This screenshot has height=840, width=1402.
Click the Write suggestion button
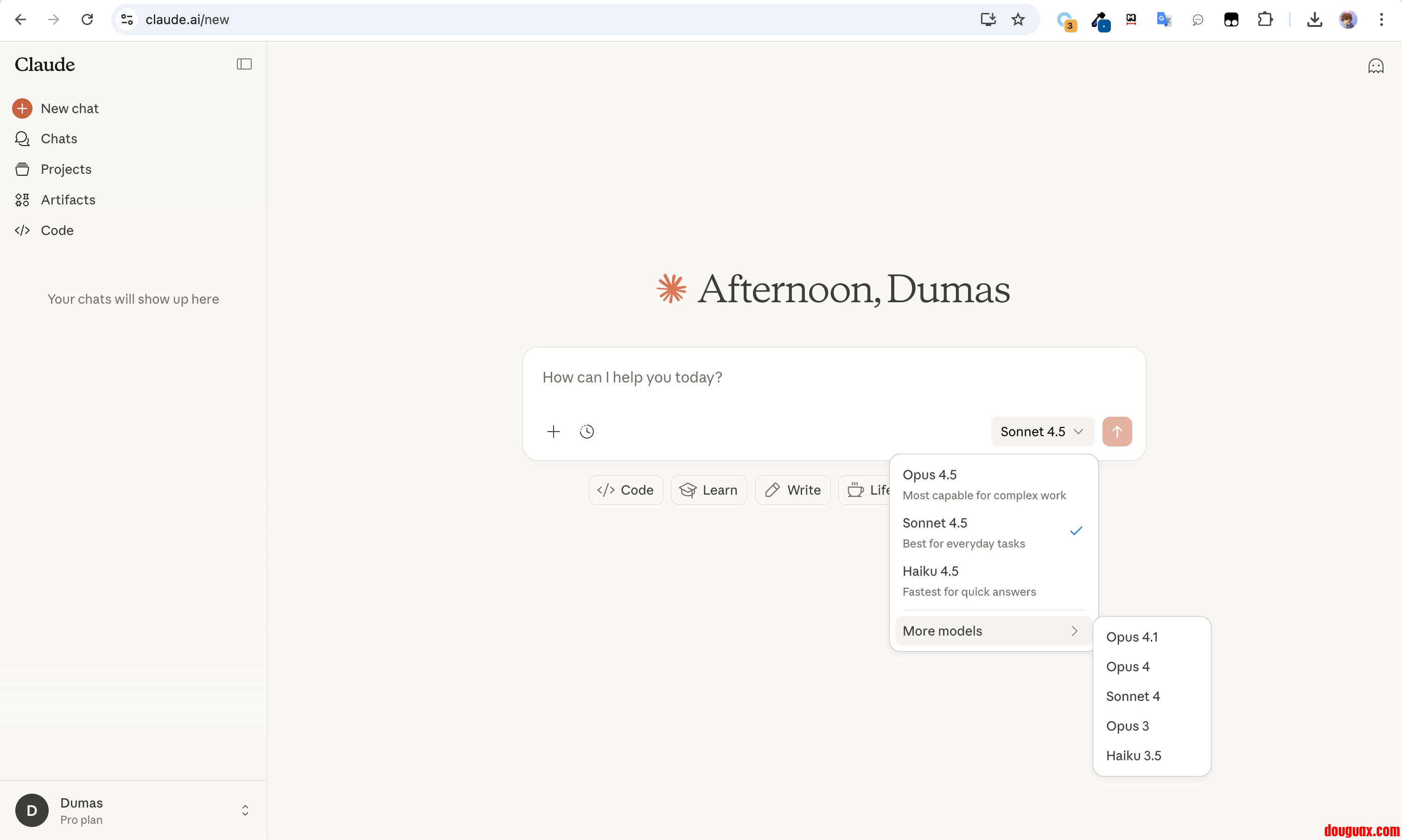[x=792, y=490]
